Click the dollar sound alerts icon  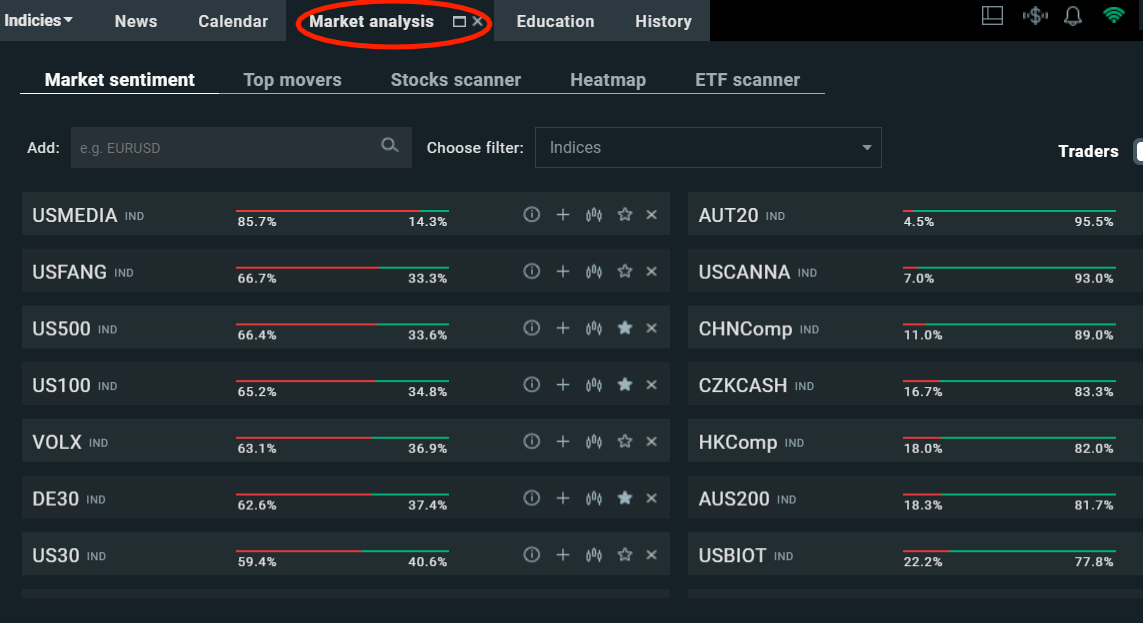pyautogui.click(x=1034, y=16)
